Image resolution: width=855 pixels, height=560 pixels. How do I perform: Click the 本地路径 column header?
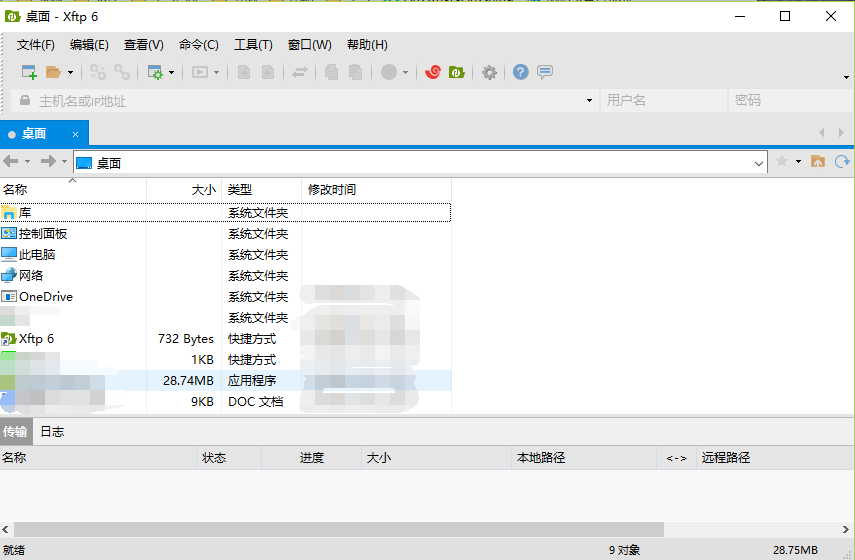584,457
